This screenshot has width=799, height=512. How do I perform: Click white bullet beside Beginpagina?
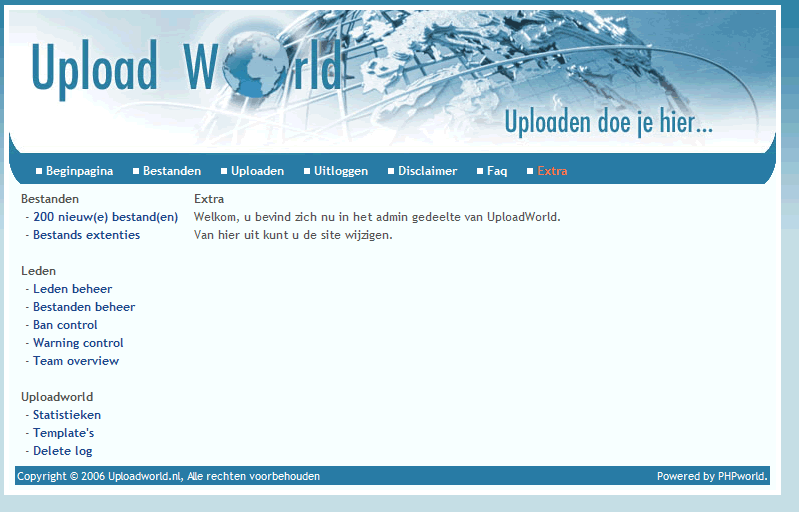39,171
